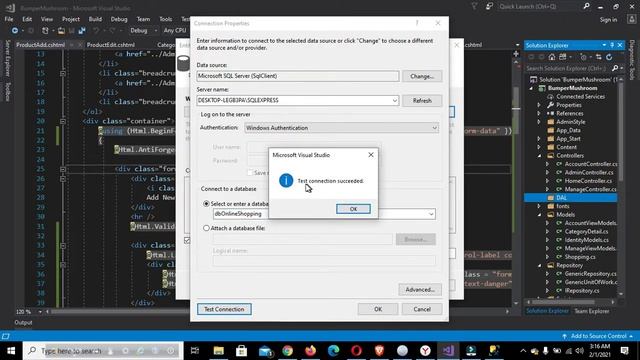Open File Explorer from the taskbar
Viewport: 640px width, 360px height.
[218, 351]
